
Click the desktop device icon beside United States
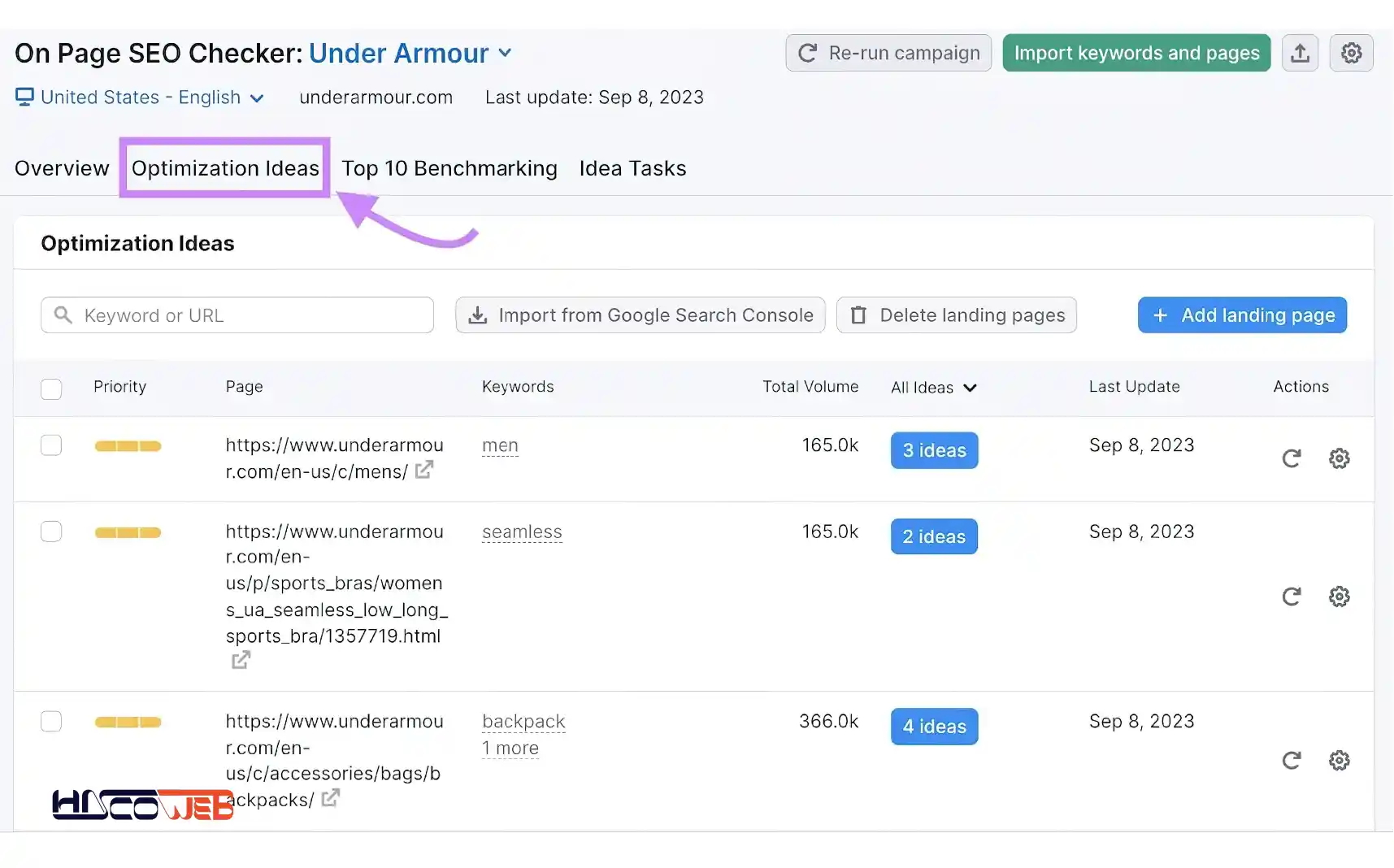[x=24, y=97]
